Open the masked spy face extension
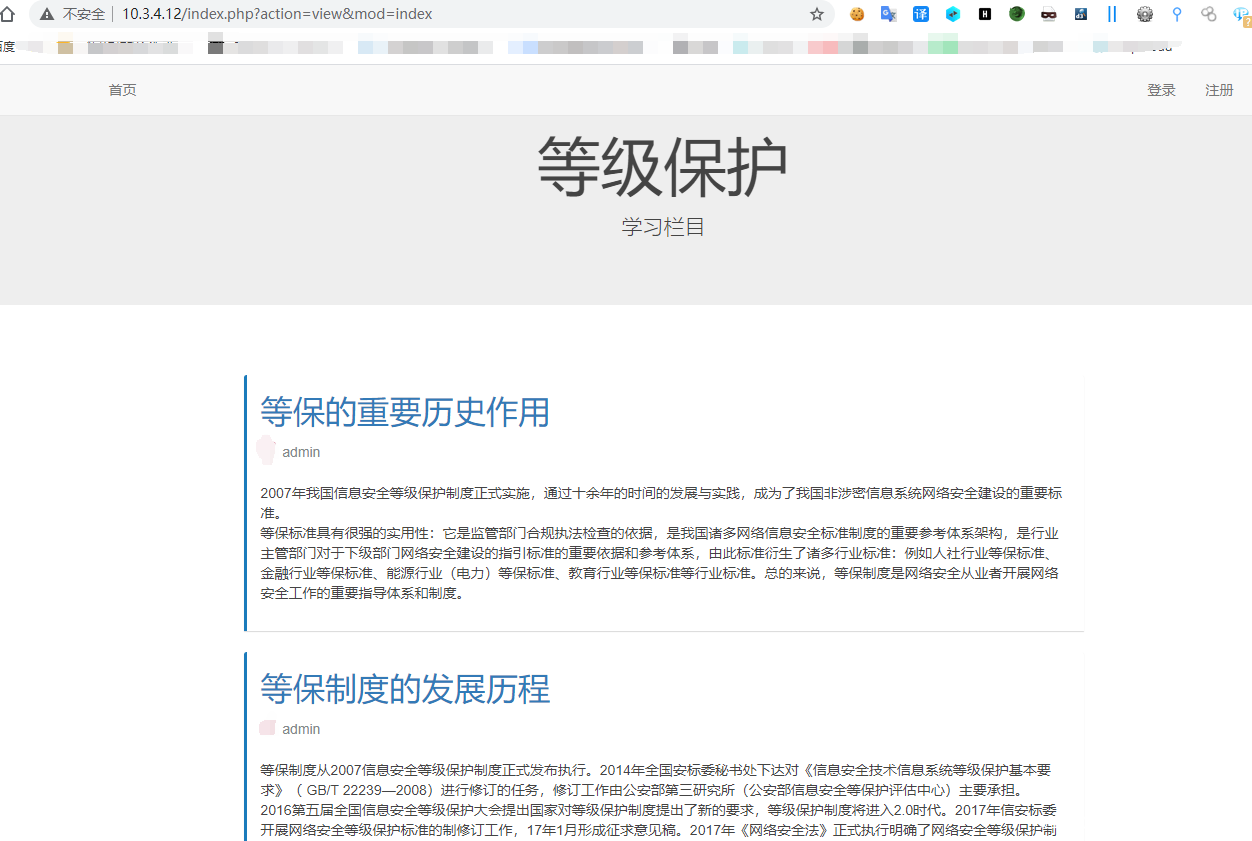The height and width of the screenshot is (841, 1252). (x=1049, y=14)
